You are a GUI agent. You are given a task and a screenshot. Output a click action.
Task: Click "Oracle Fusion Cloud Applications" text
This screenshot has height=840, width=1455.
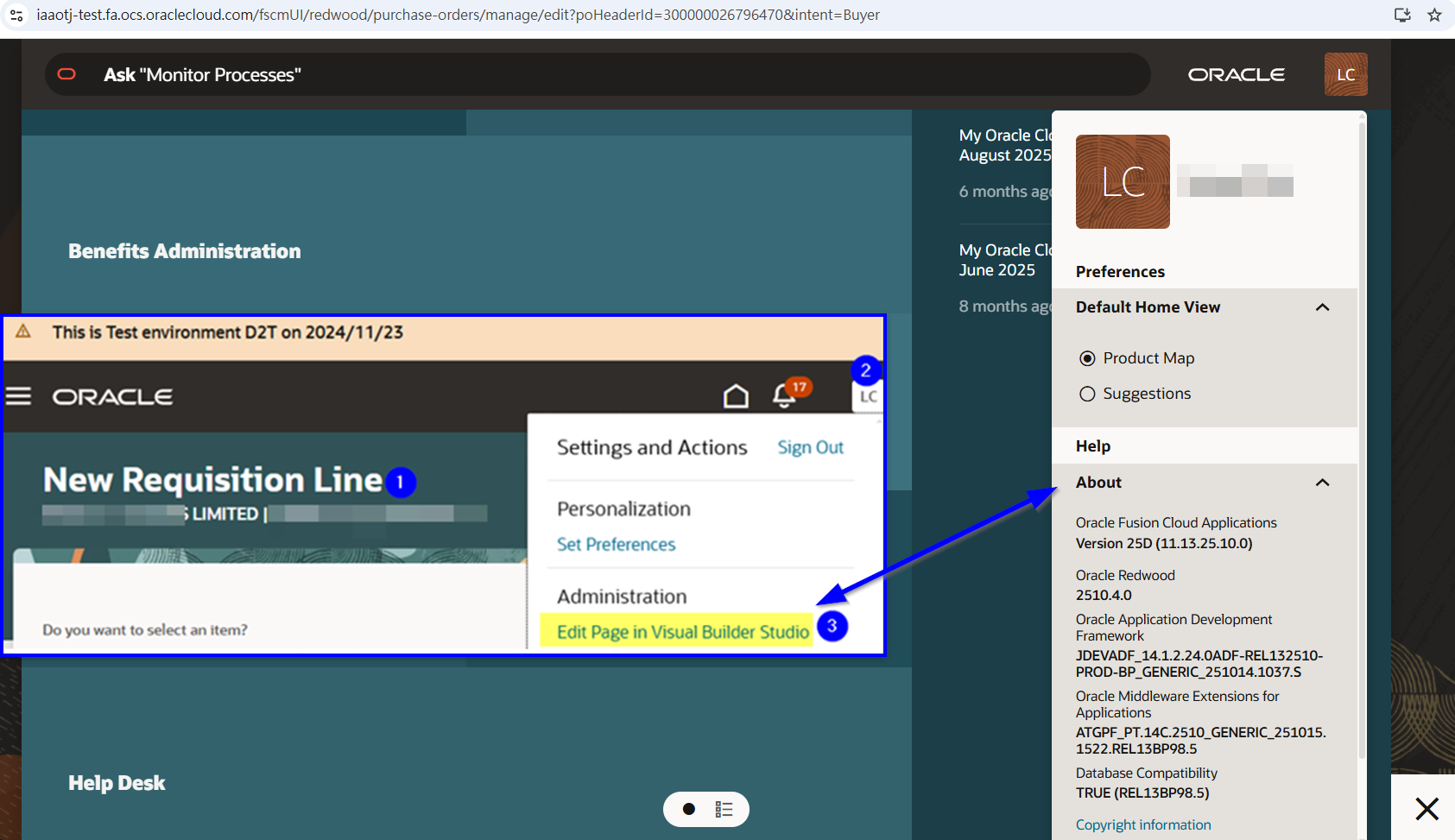tap(1176, 522)
